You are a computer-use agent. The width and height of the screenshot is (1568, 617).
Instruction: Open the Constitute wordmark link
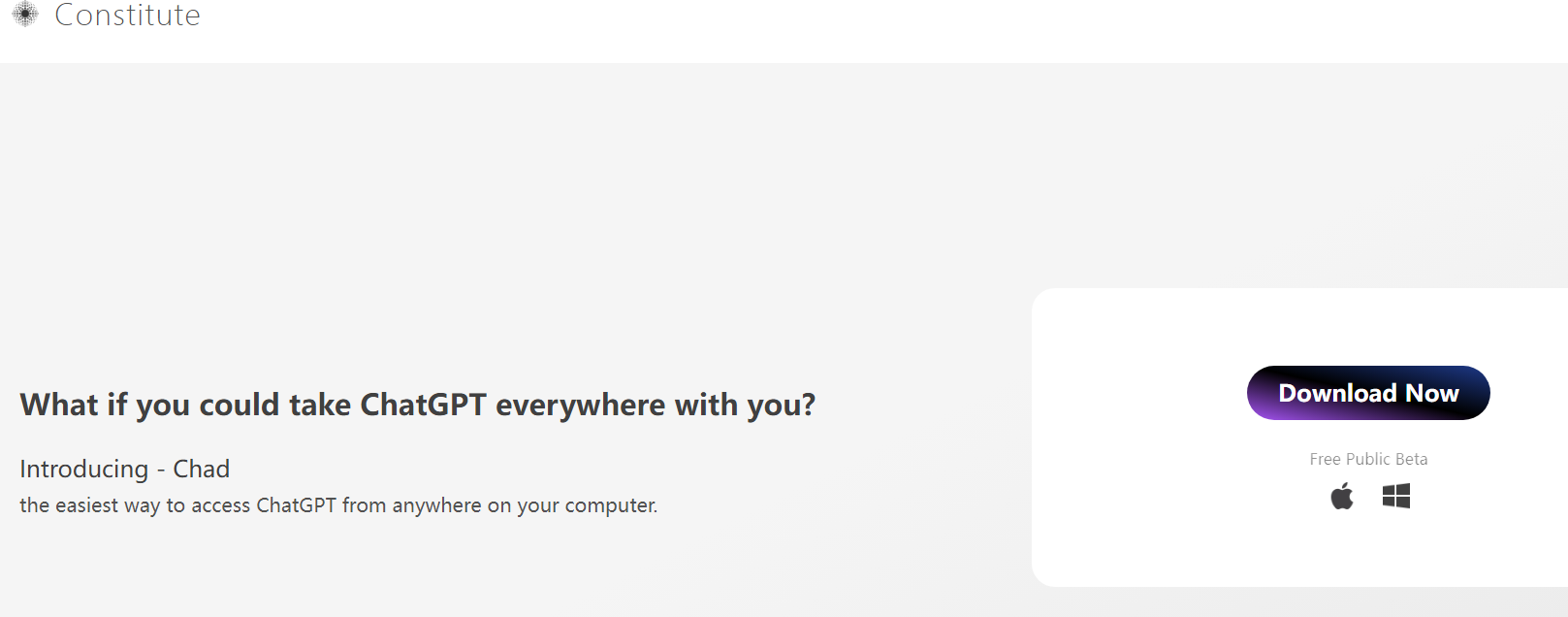pyautogui.click(x=127, y=15)
